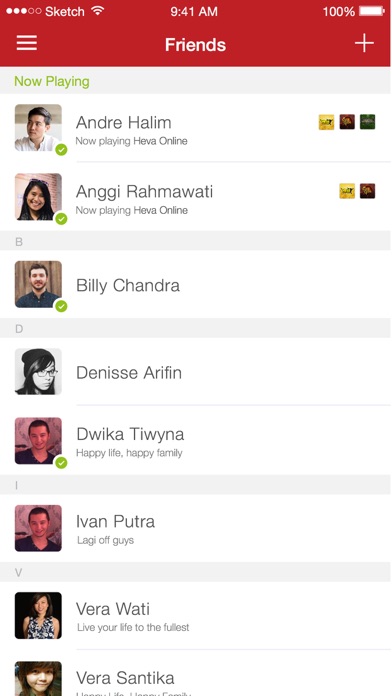Tap Anggi Rahmawati's name

144,192
